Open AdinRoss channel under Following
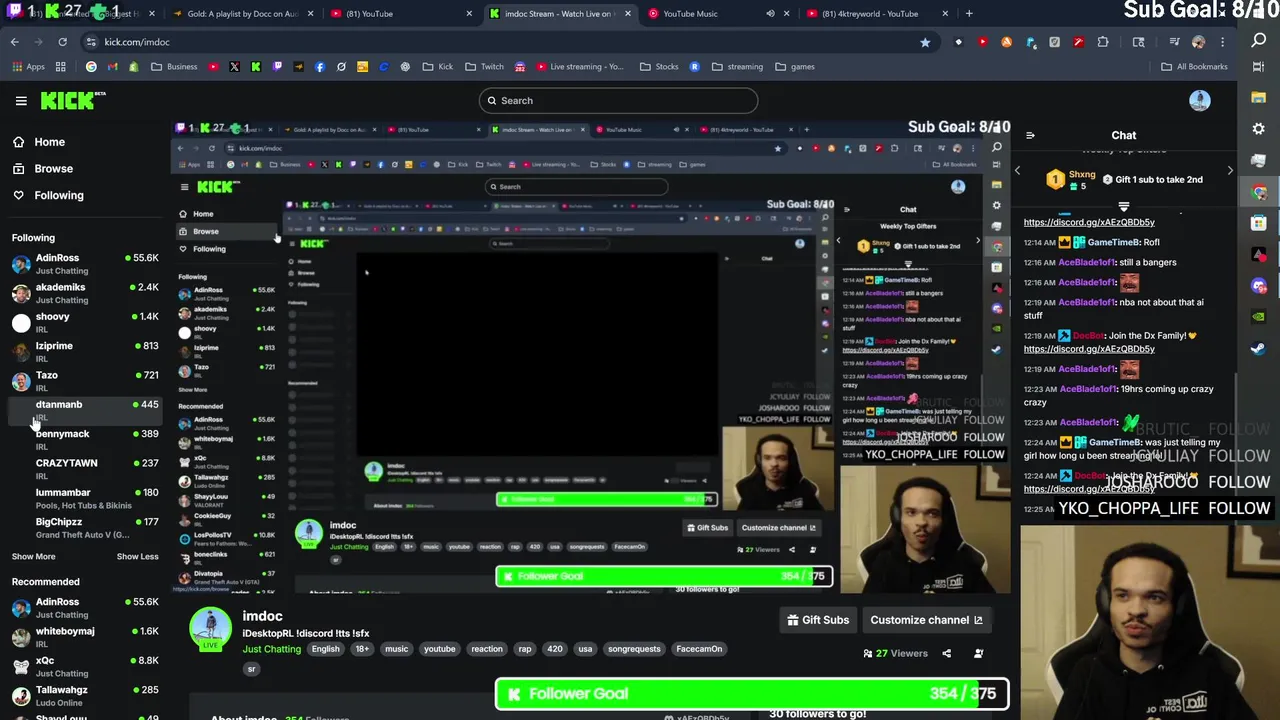1280x720 pixels. coord(84,264)
